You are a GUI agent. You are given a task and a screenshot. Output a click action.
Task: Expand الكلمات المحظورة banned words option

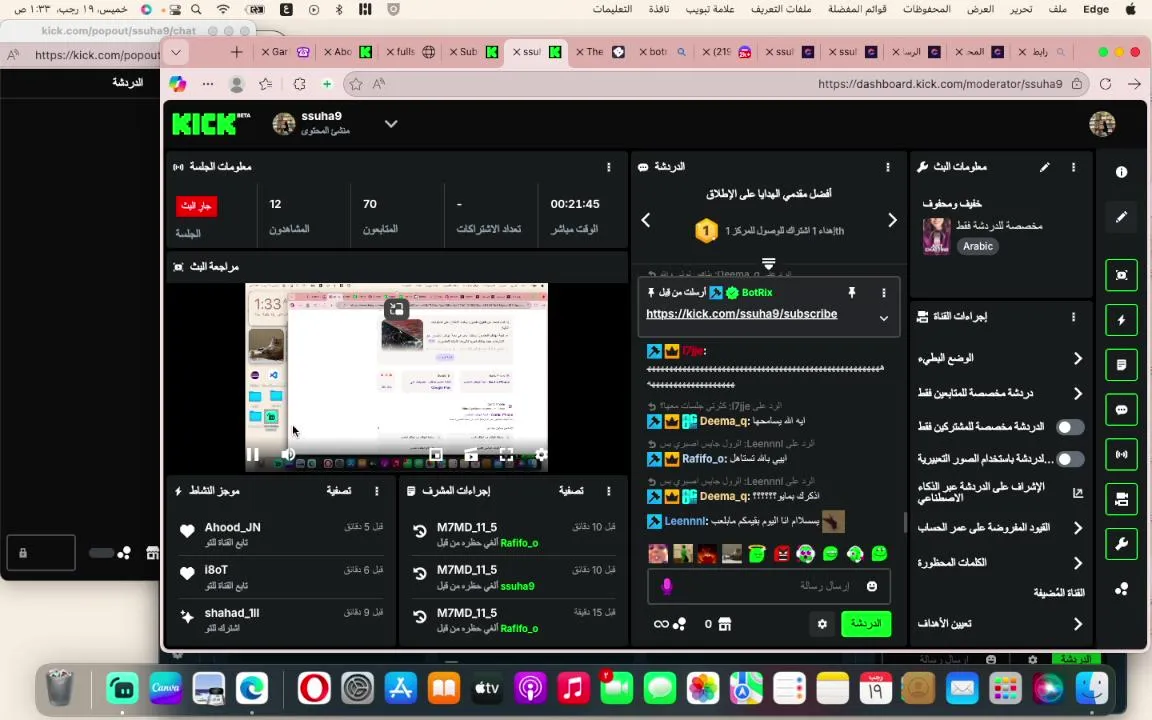click(1078, 563)
